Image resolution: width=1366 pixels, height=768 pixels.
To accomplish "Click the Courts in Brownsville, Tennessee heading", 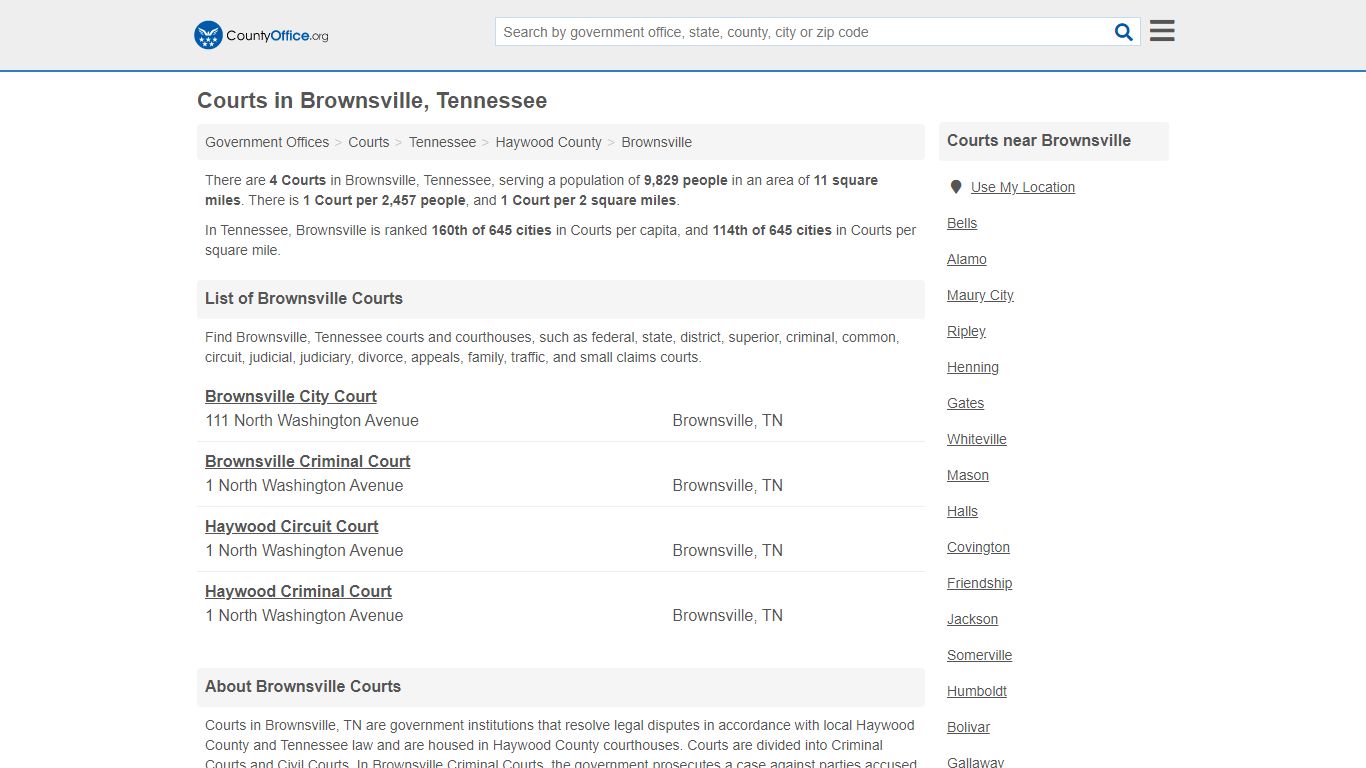I will [x=372, y=101].
